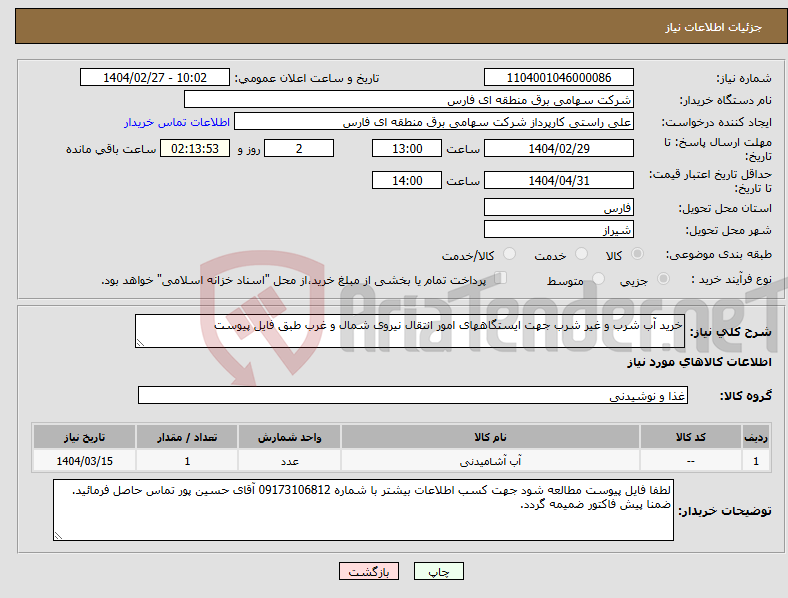Select the متوسط purchase type radio
This screenshot has height=598, width=788.
tap(599, 279)
